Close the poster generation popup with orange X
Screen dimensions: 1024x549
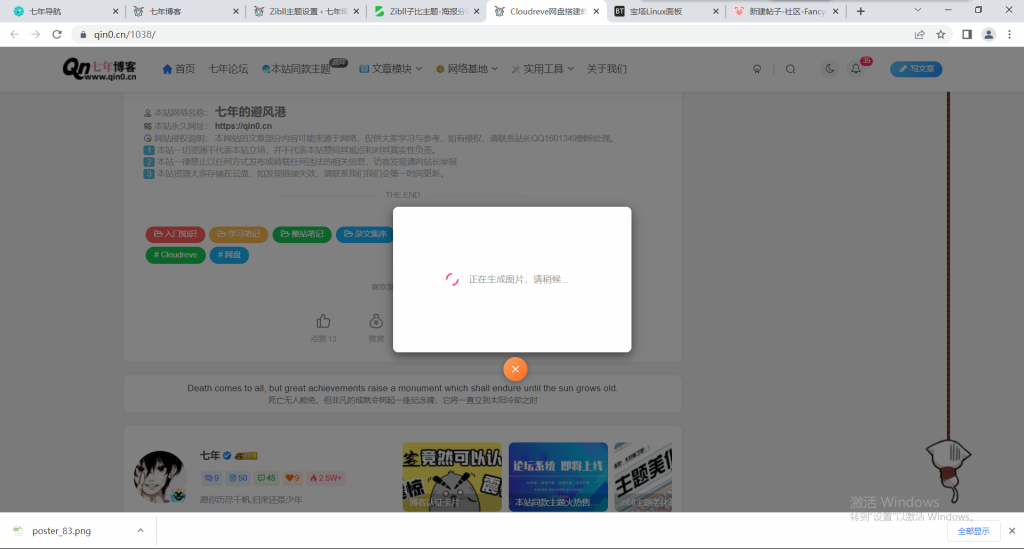click(x=515, y=369)
